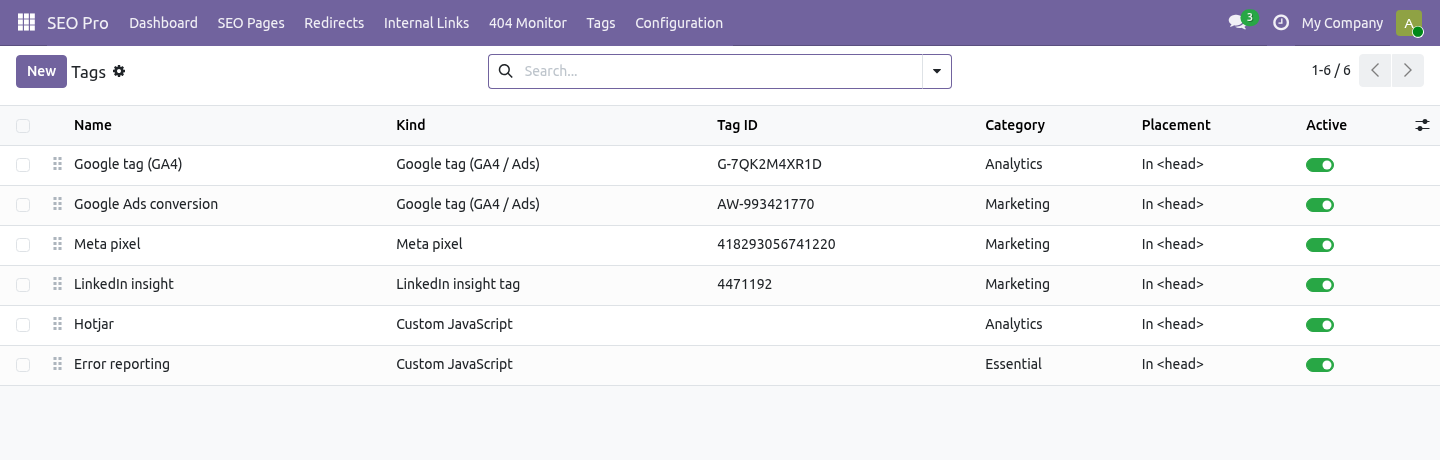The height and width of the screenshot is (460, 1440).
Task: Disable the Google Ads conversion active toggle
Action: pos(1320,205)
